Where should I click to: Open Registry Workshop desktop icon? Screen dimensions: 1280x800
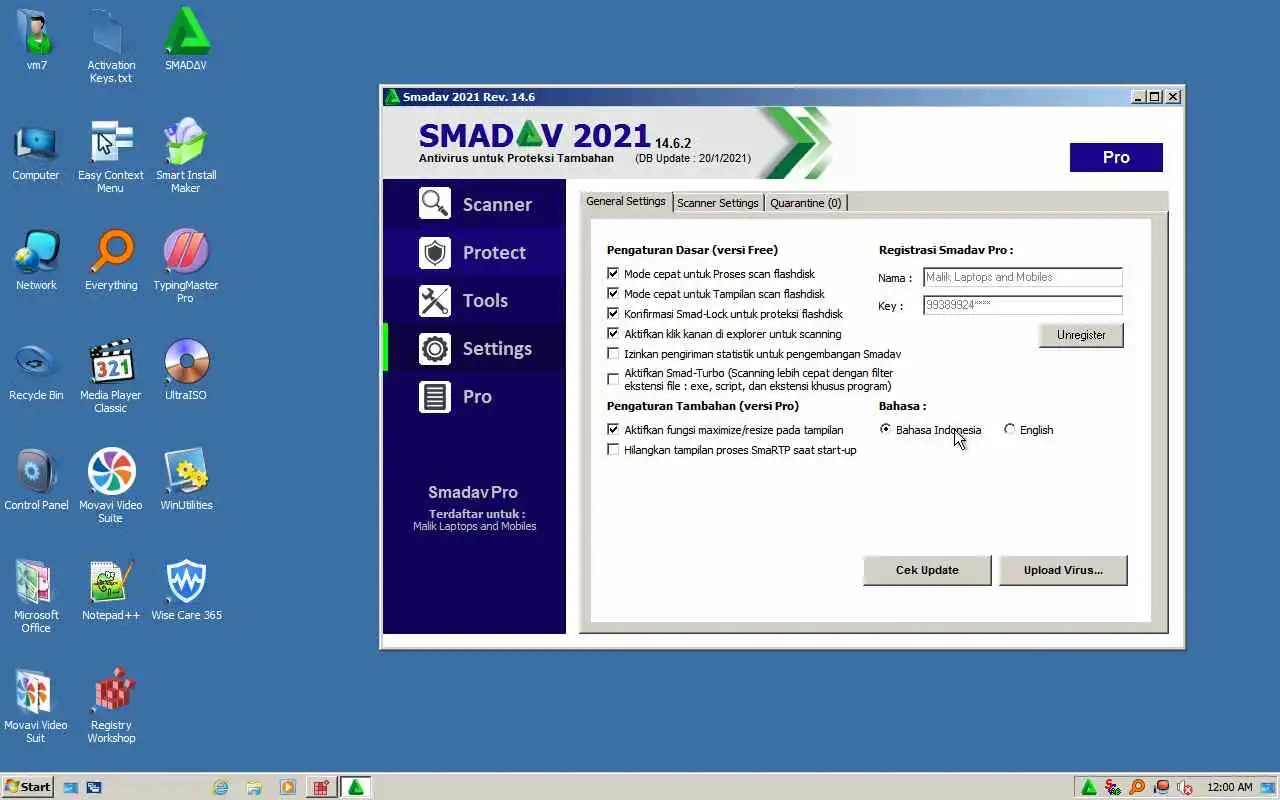point(111,707)
